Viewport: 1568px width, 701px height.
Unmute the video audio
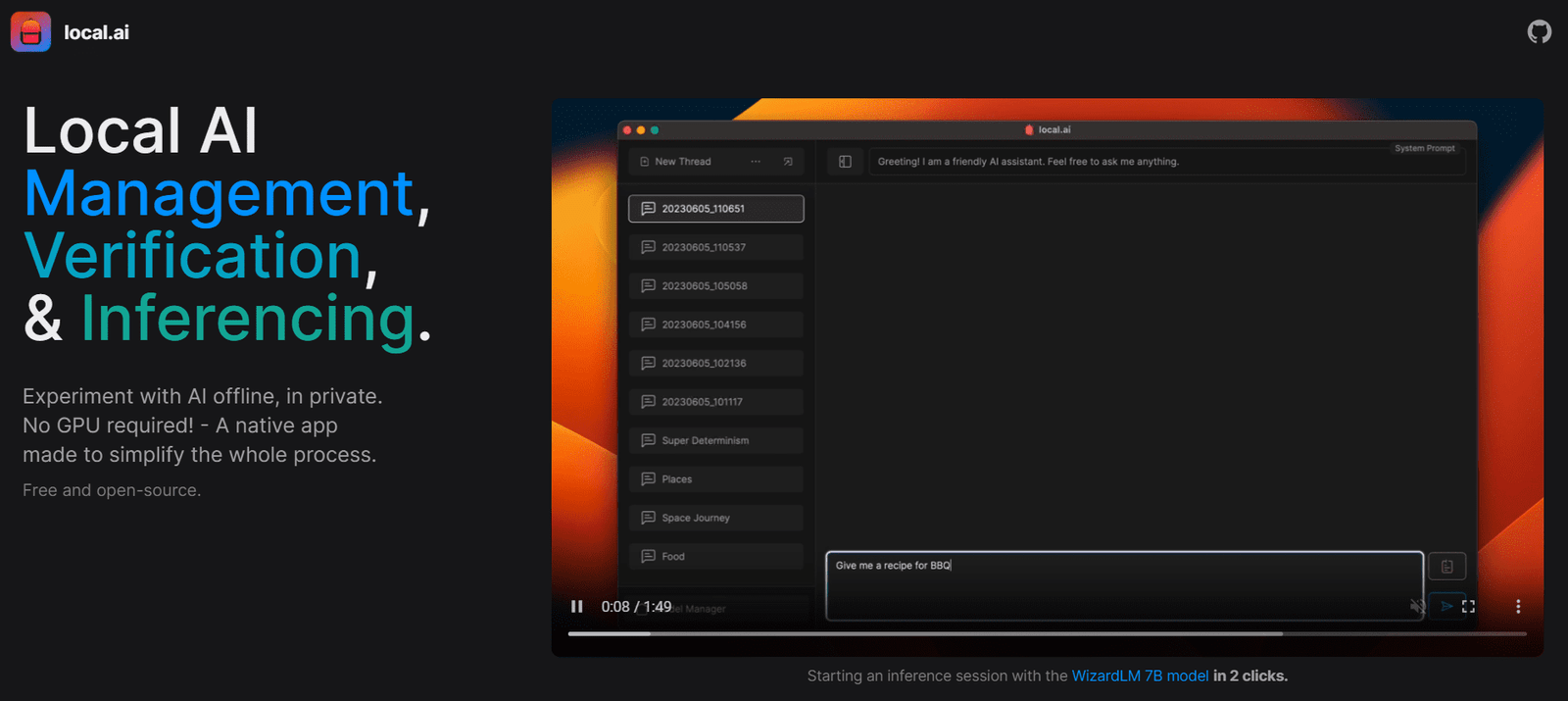[1417, 607]
